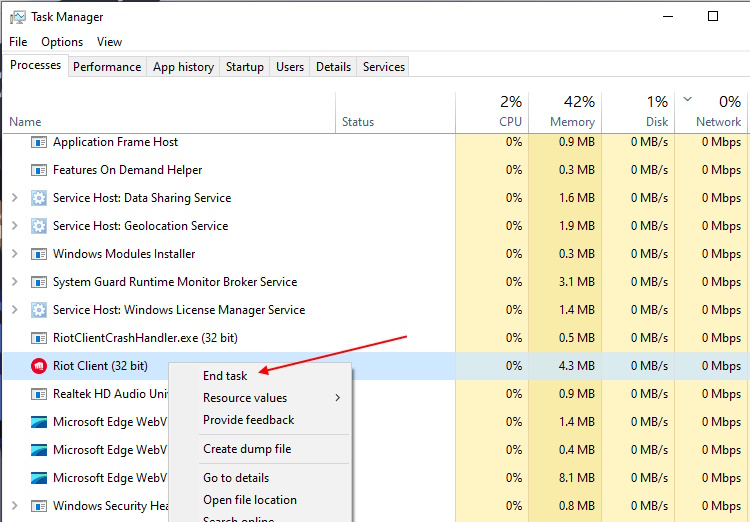Image resolution: width=750 pixels, height=522 pixels.
Task: Maximize the Task Manager window
Action: click(x=713, y=17)
